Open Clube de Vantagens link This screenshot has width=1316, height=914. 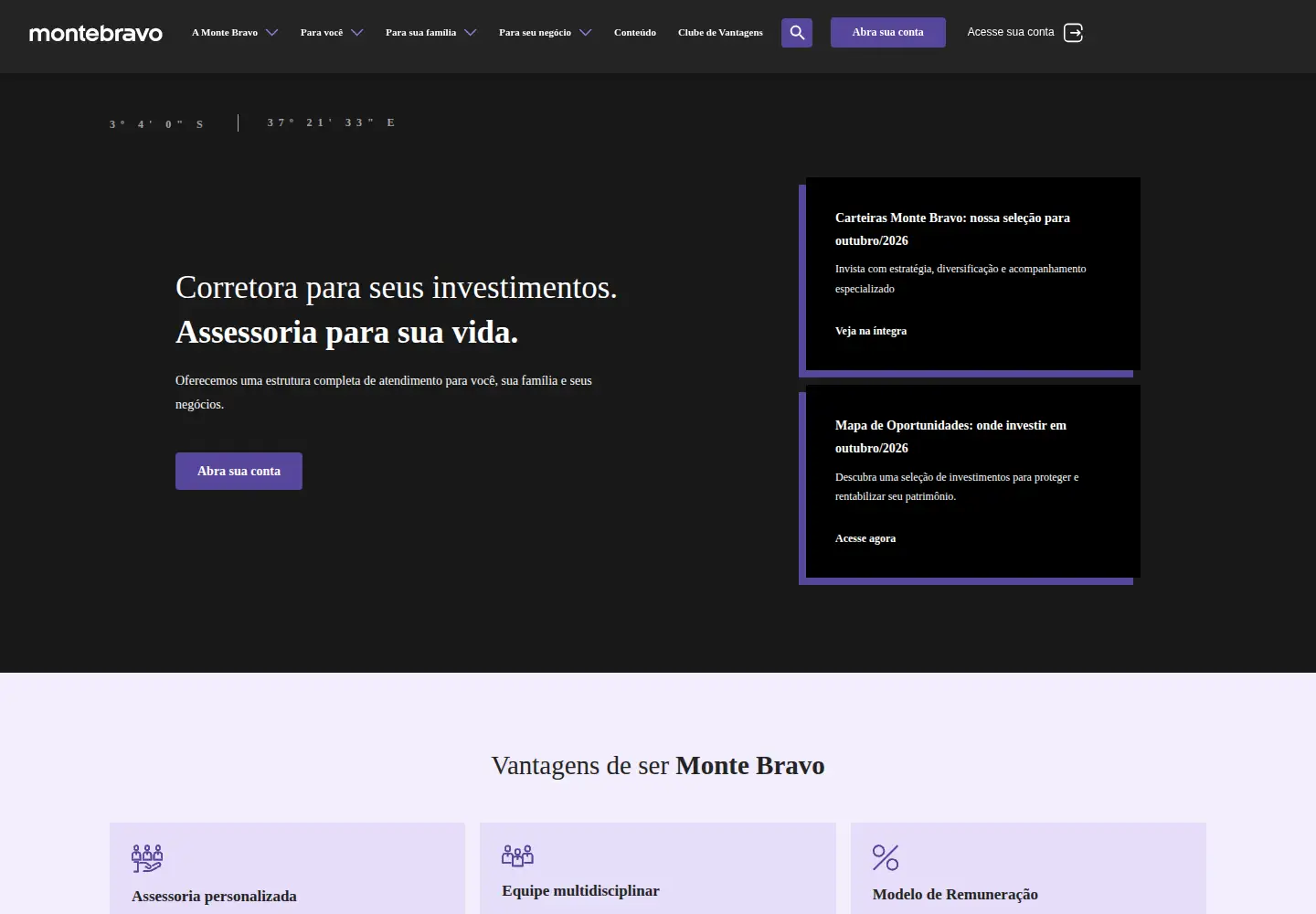tap(720, 33)
